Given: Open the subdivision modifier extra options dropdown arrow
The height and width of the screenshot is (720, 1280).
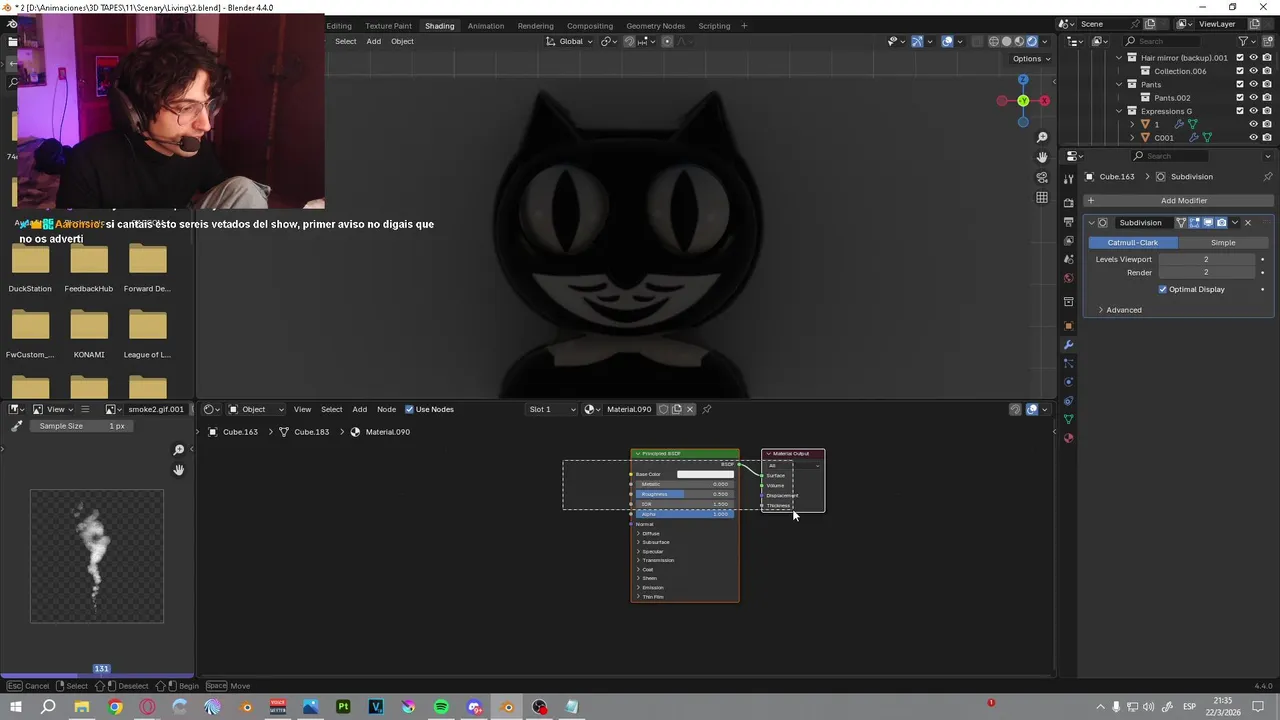Looking at the screenshot, I should pyautogui.click(x=1235, y=223).
